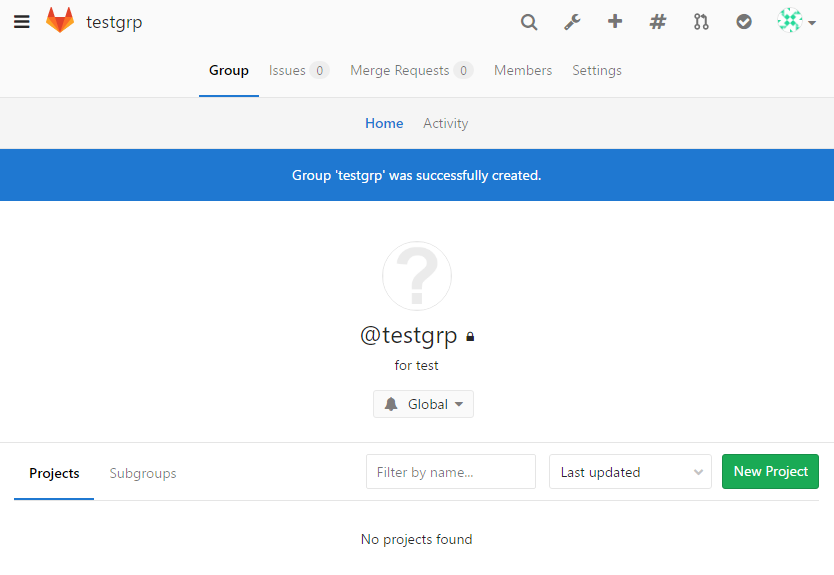Open the Activity sub-navigation link

(x=446, y=123)
